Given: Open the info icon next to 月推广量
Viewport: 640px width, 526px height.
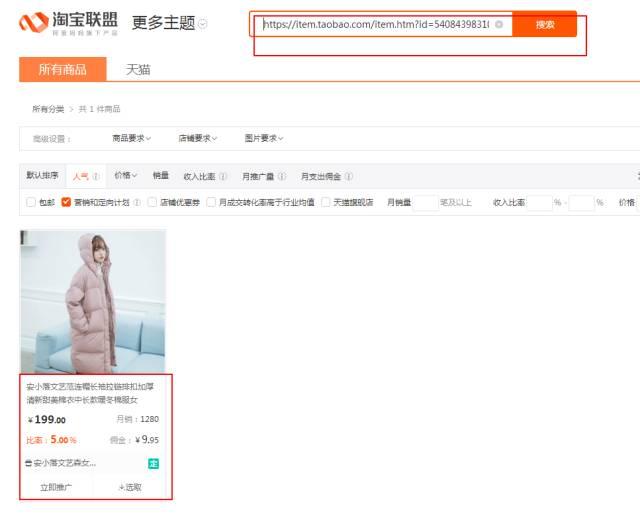Looking at the screenshot, I should tap(282, 176).
